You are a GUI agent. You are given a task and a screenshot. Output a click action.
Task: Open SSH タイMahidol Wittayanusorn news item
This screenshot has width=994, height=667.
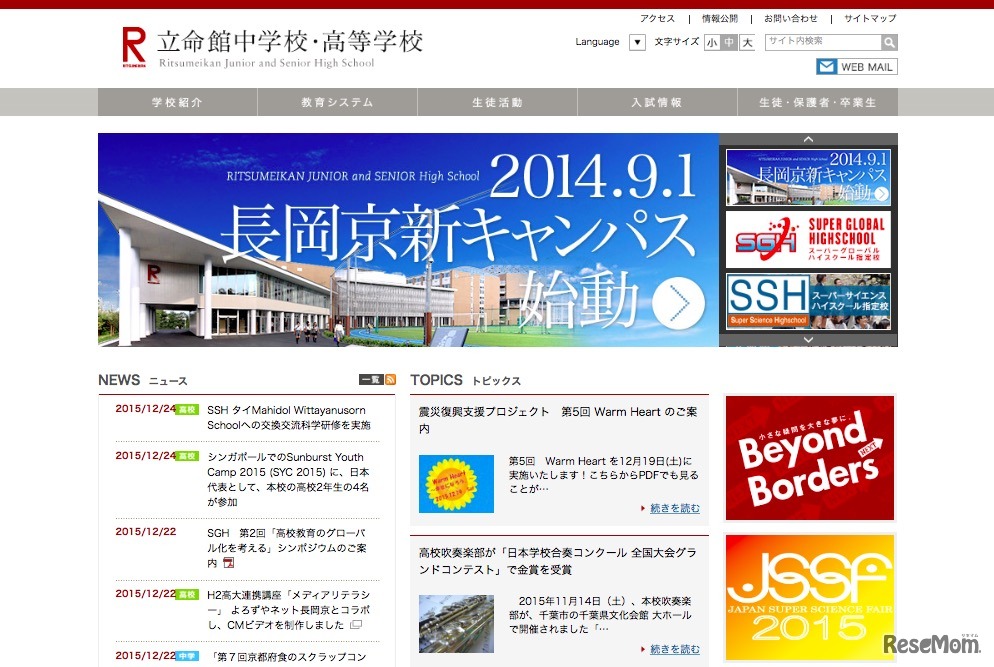pos(288,418)
